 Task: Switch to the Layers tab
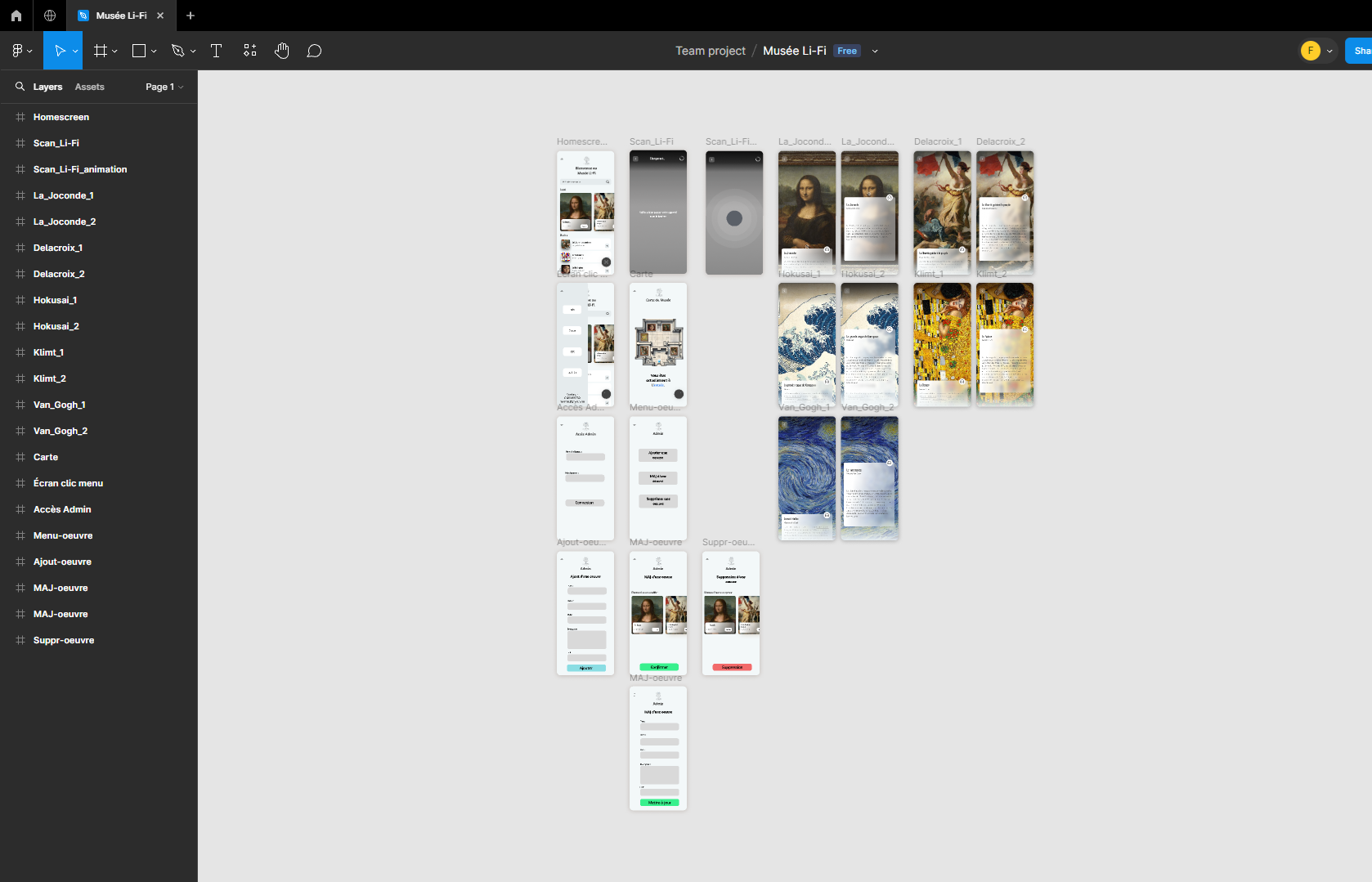click(47, 87)
